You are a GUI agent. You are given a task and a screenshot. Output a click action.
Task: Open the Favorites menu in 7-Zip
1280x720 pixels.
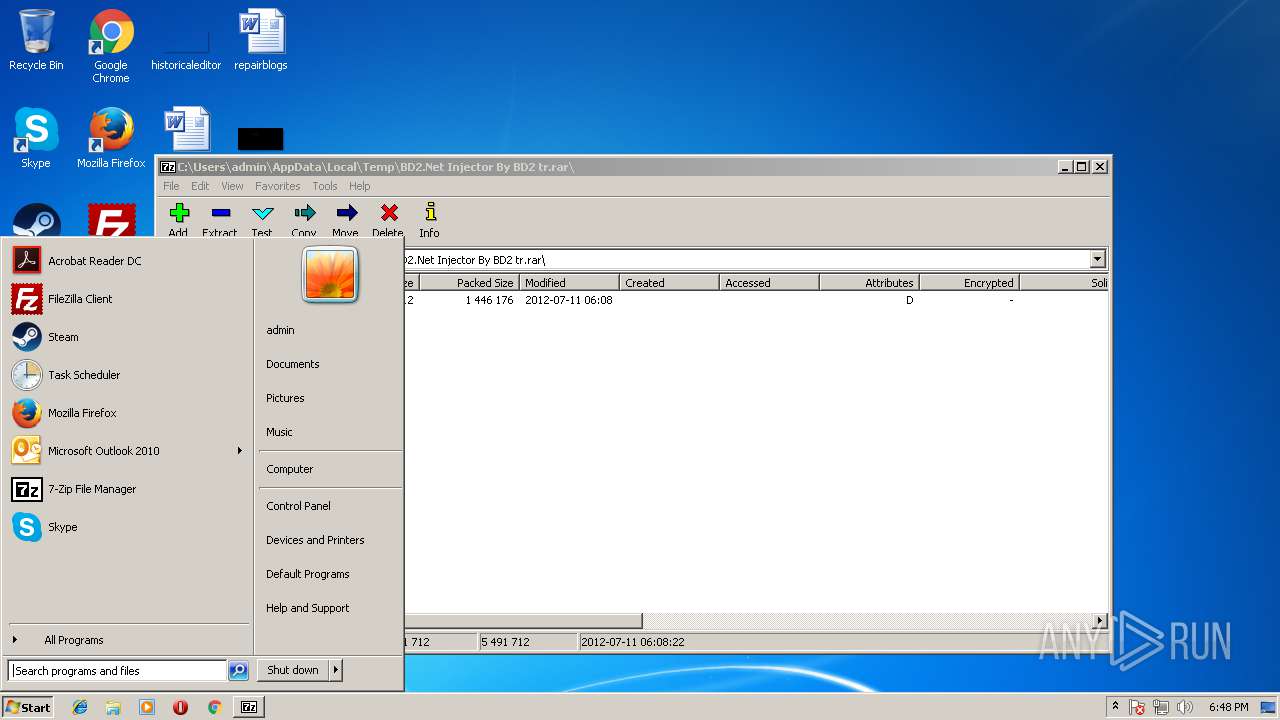click(277, 186)
